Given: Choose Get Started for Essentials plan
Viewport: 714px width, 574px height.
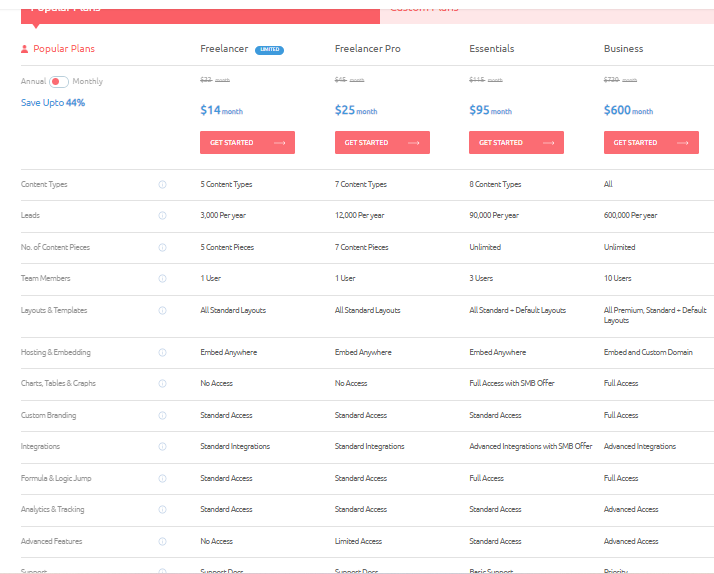Looking at the screenshot, I should tap(516, 143).
